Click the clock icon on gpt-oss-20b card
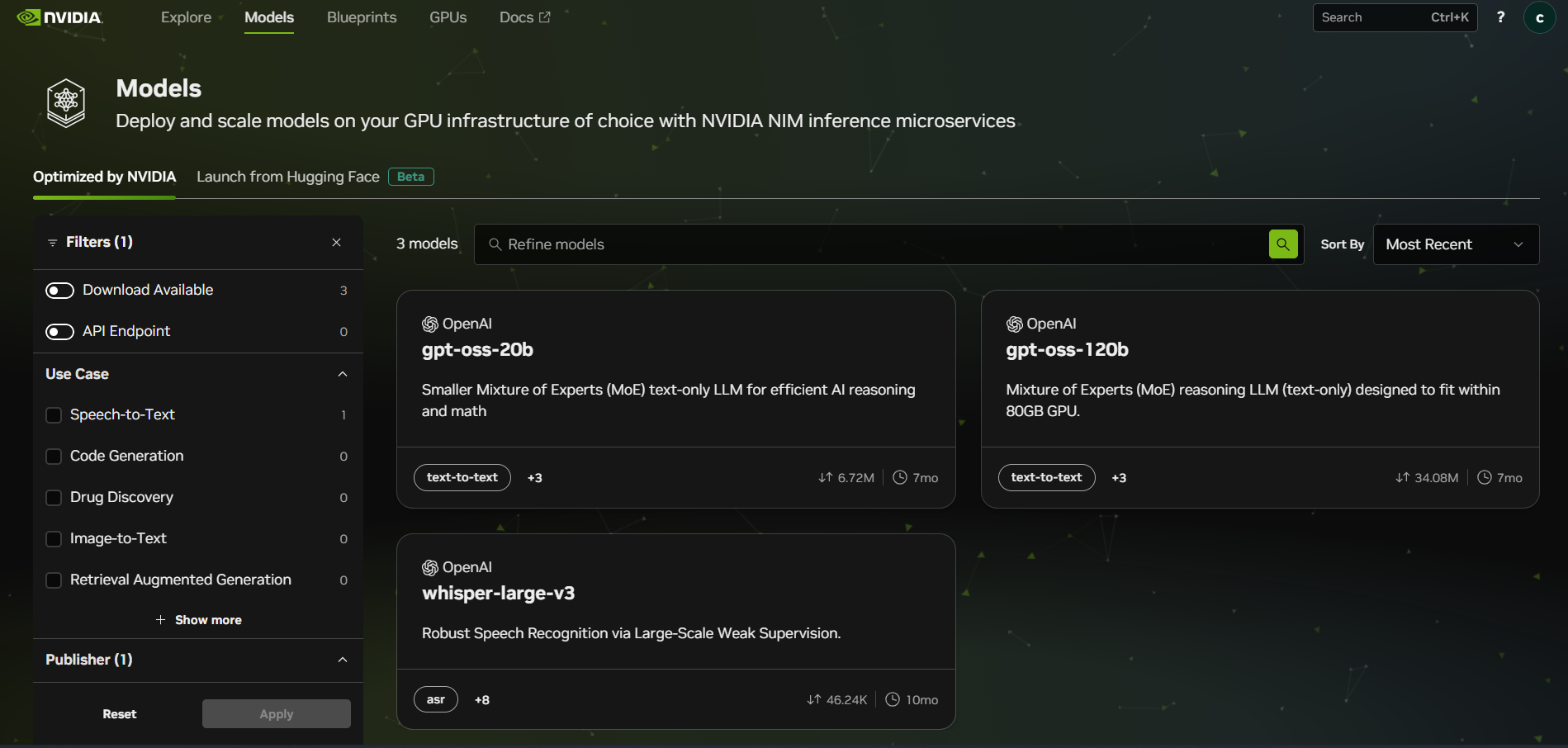Viewport: 1568px width, 748px height. click(x=900, y=477)
